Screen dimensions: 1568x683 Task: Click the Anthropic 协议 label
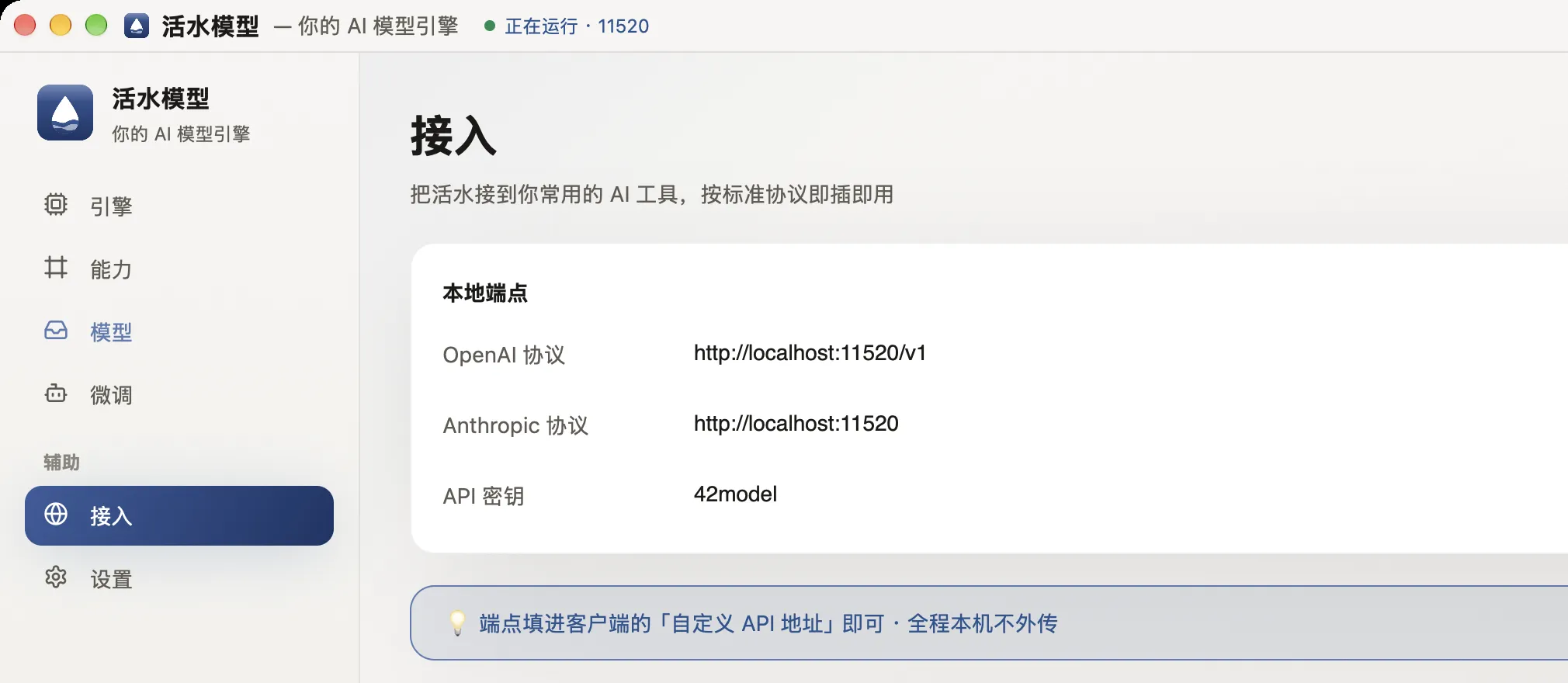click(515, 425)
